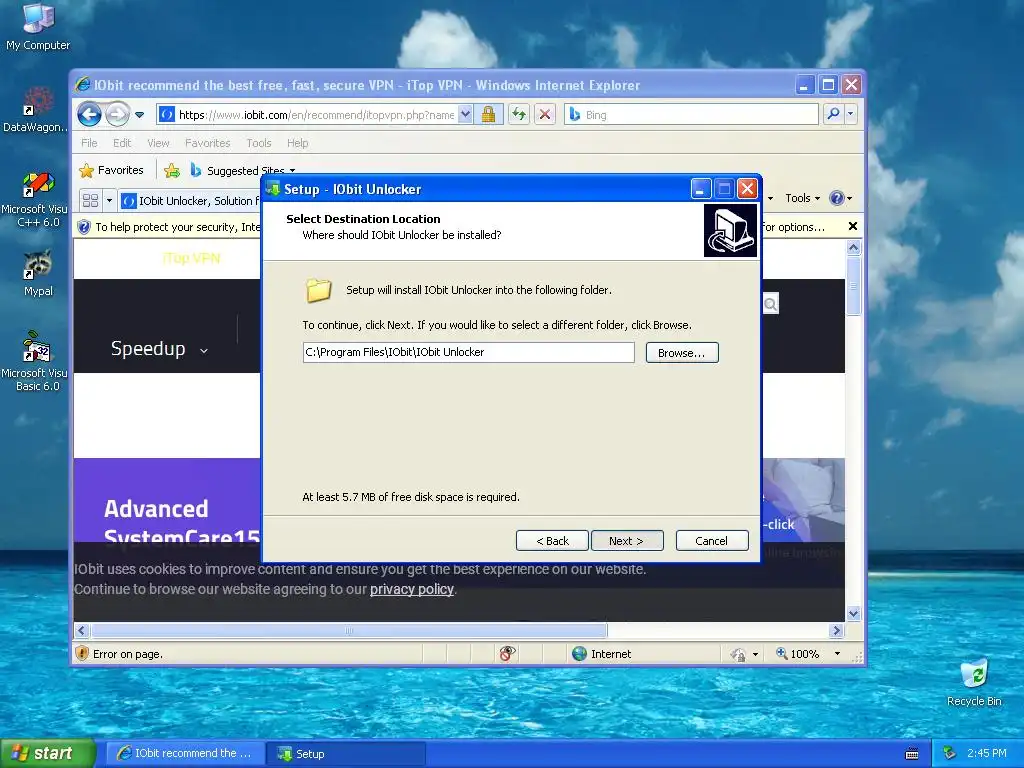
Task: Select the Mypal browser desktop icon
Action: (x=38, y=274)
